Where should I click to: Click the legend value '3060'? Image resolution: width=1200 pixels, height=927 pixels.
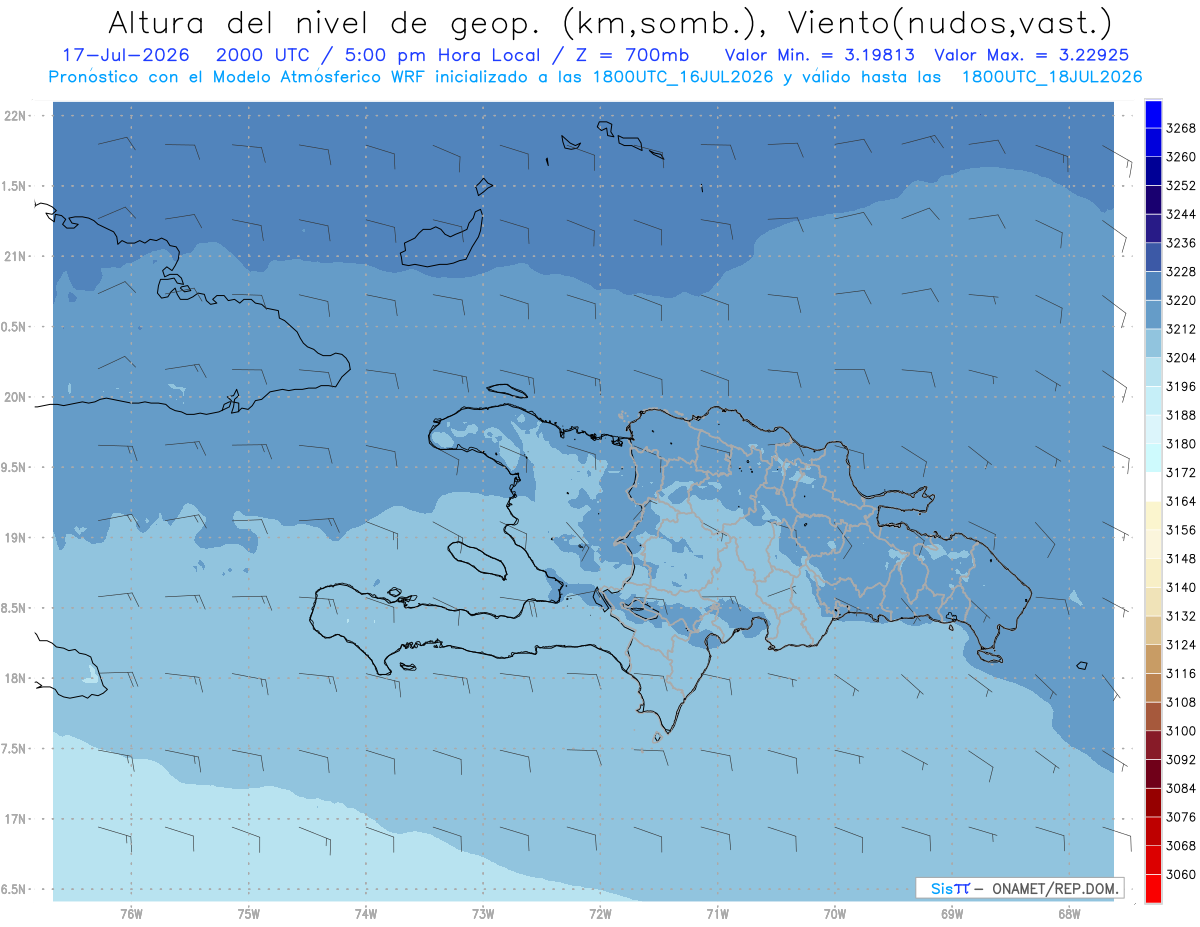point(1181,875)
